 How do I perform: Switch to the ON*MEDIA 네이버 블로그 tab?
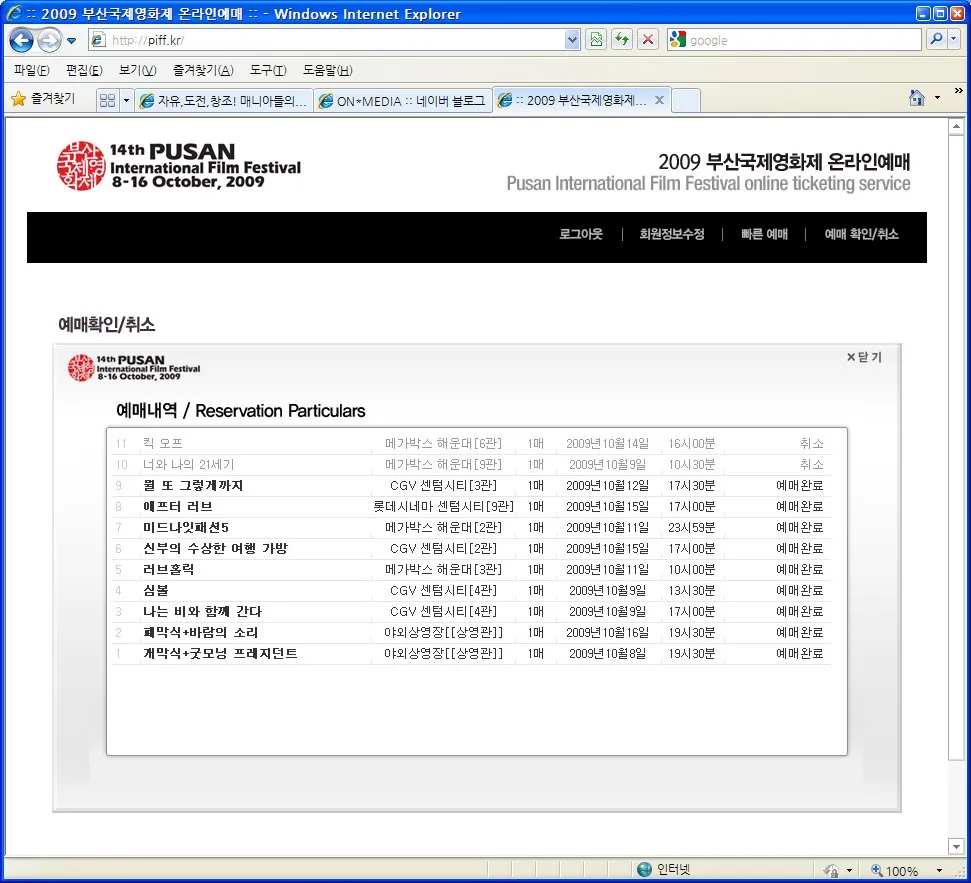402,101
